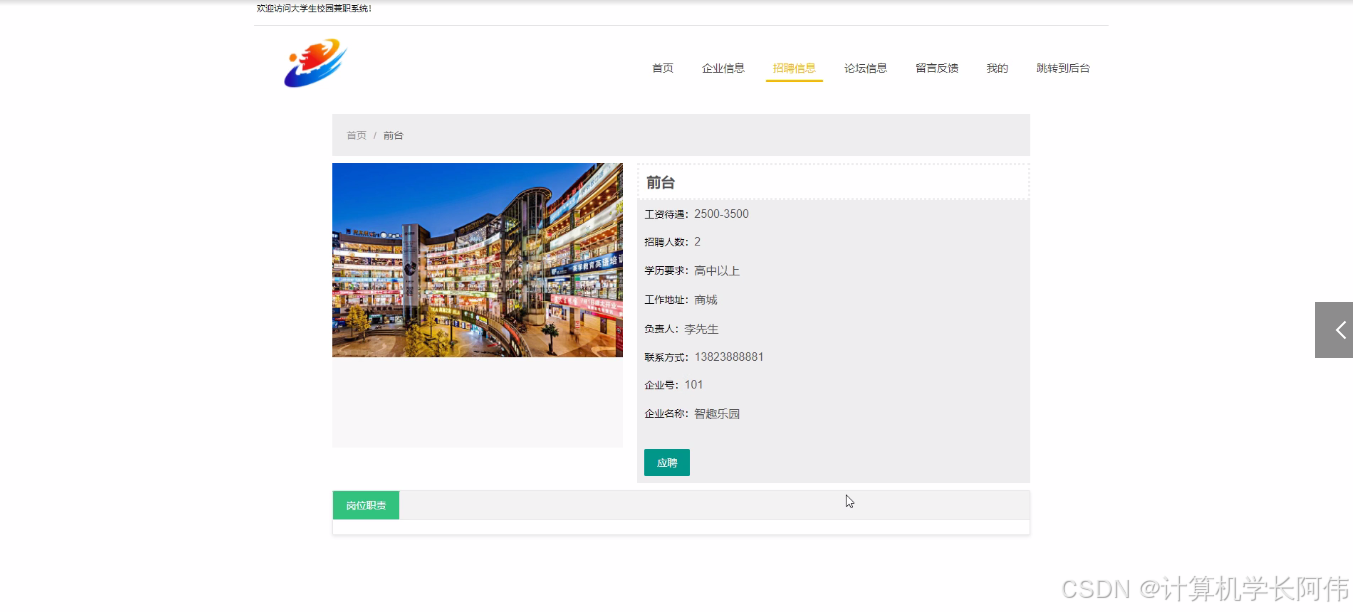Click the 欢迎访问大学生校园兼职系统 welcome text
The width and height of the screenshot is (1353, 612).
tap(314, 8)
